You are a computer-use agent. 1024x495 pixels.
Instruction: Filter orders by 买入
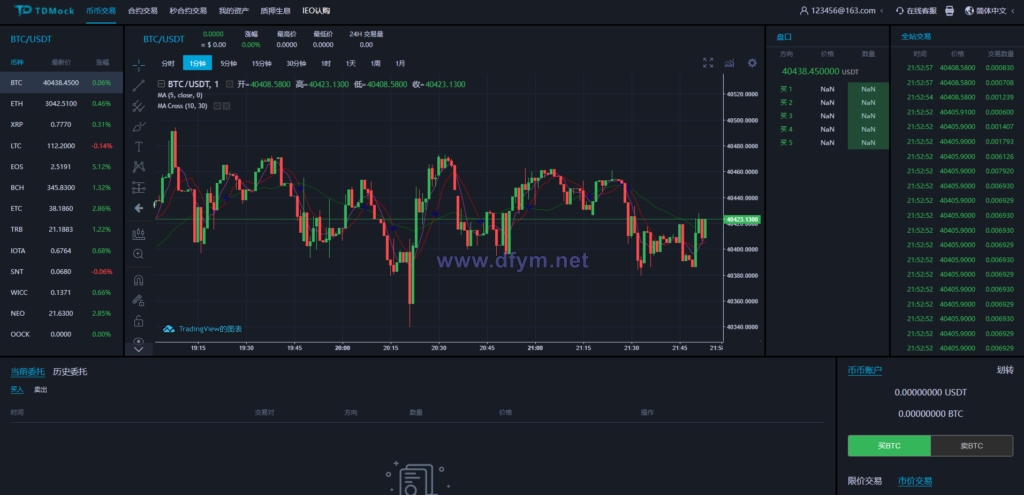17,390
